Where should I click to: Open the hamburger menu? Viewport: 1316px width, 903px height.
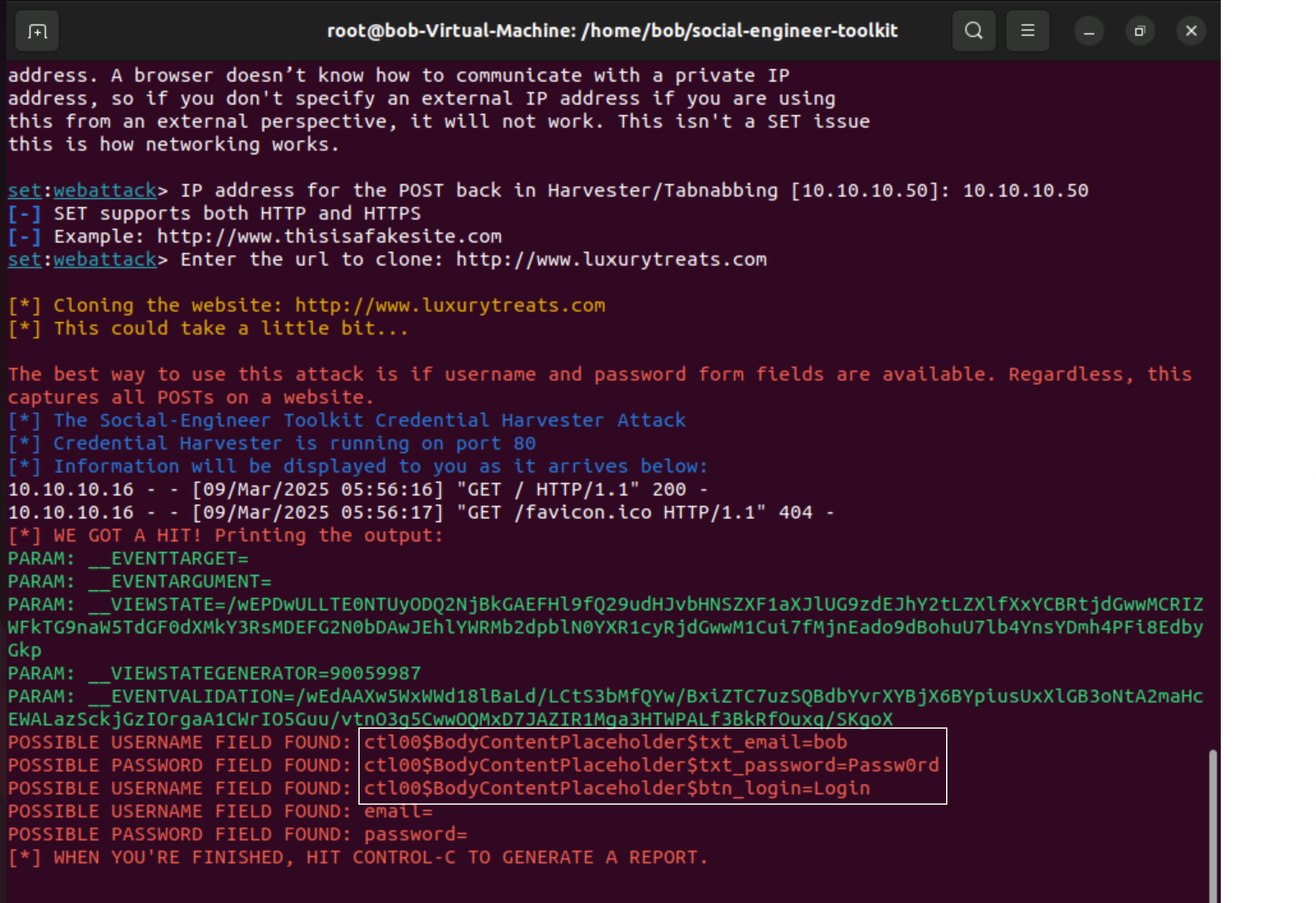click(1027, 31)
